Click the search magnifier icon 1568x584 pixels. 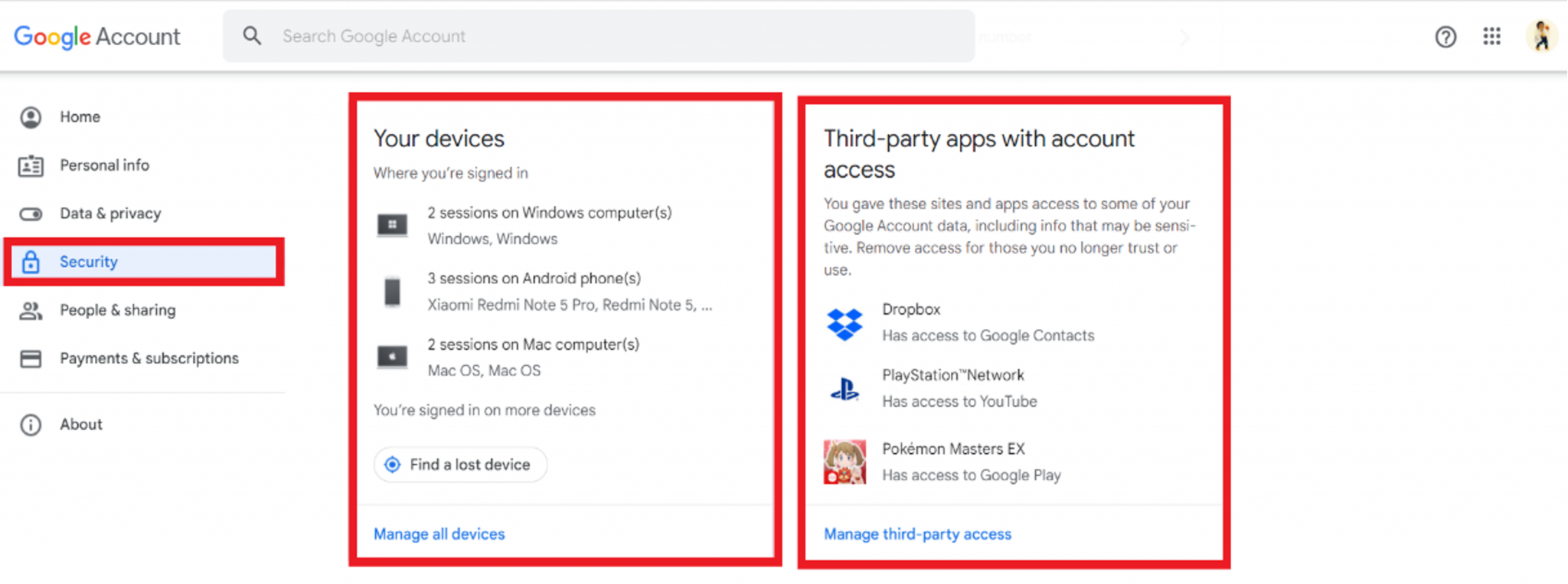[x=252, y=36]
